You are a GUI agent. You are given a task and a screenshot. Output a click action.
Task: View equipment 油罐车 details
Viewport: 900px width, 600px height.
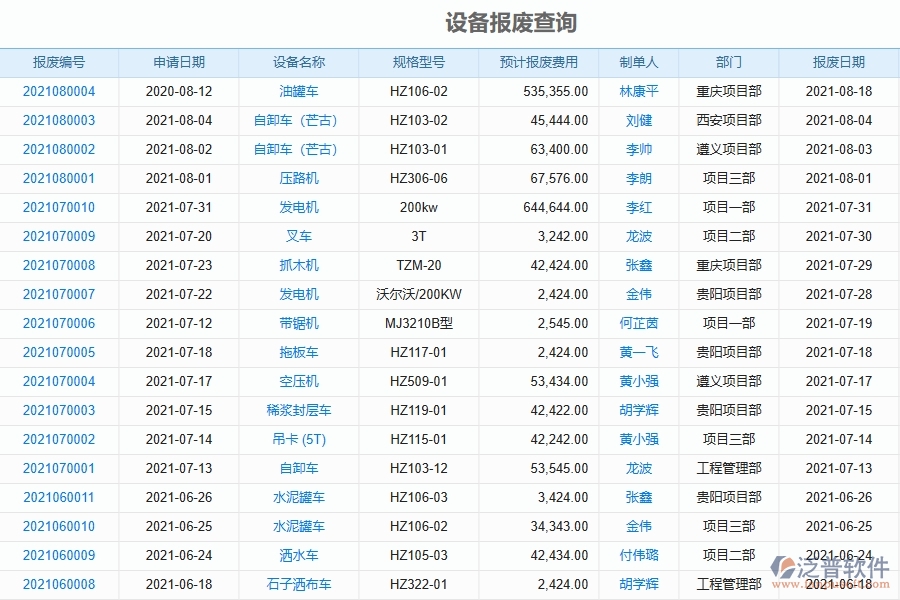[297, 91]
